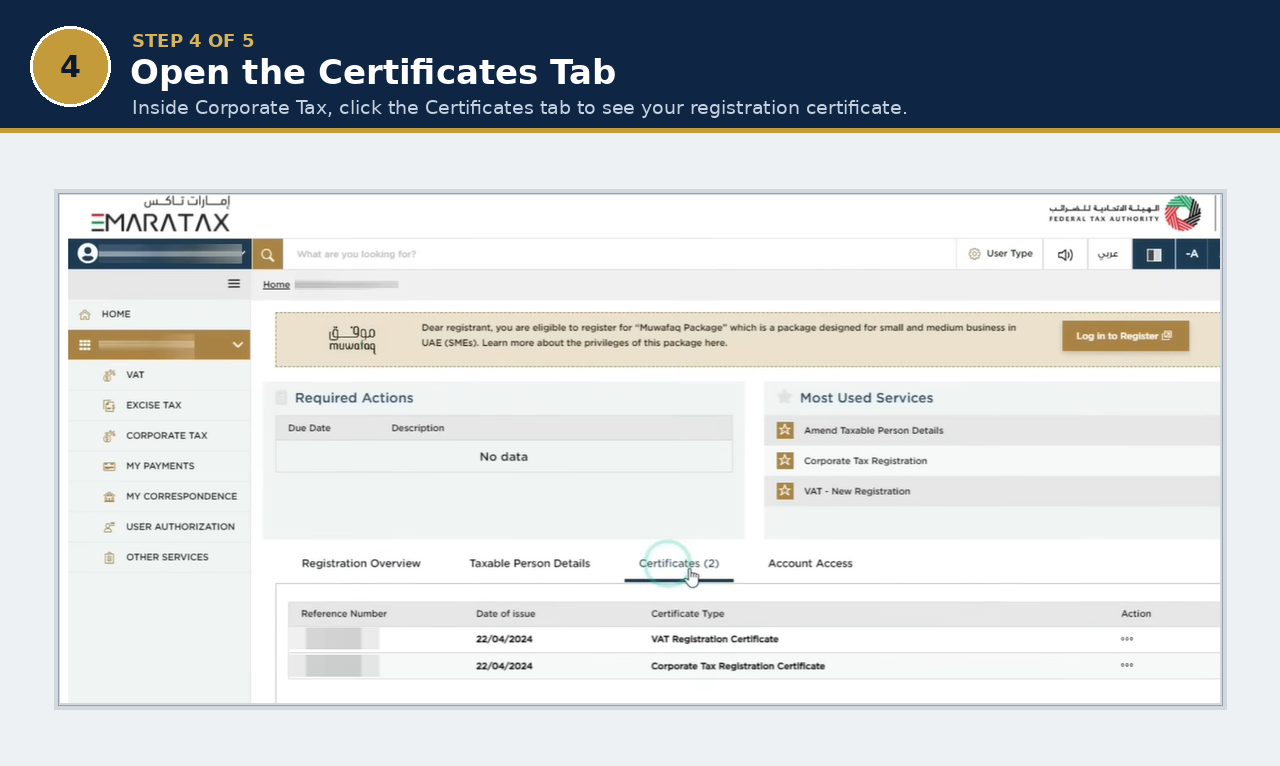The height and width of the screenshot is (766, 1280).
Task: Open MY CORRESPONDENCE in the sidebar
Action: tap(182, 496)
